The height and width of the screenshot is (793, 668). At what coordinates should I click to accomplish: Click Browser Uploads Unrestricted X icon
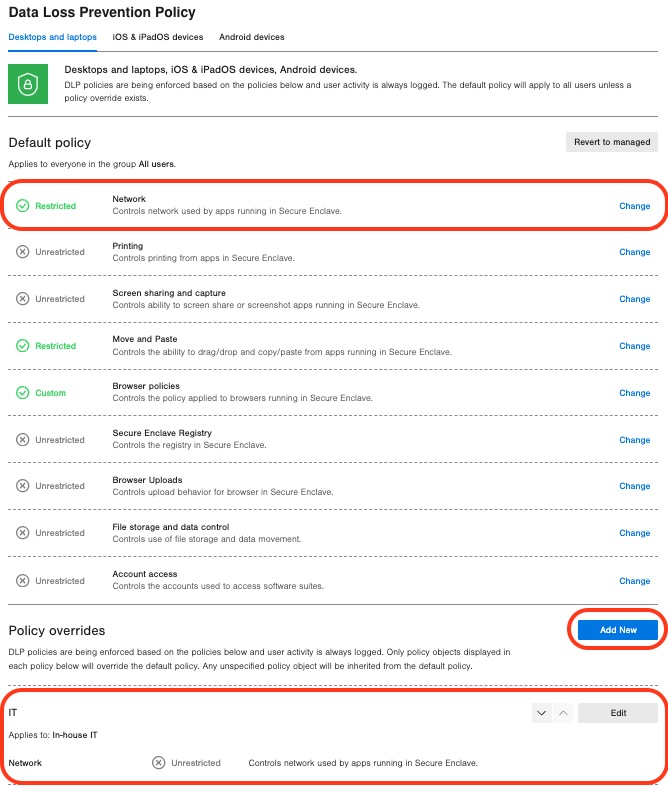point(22,486)
